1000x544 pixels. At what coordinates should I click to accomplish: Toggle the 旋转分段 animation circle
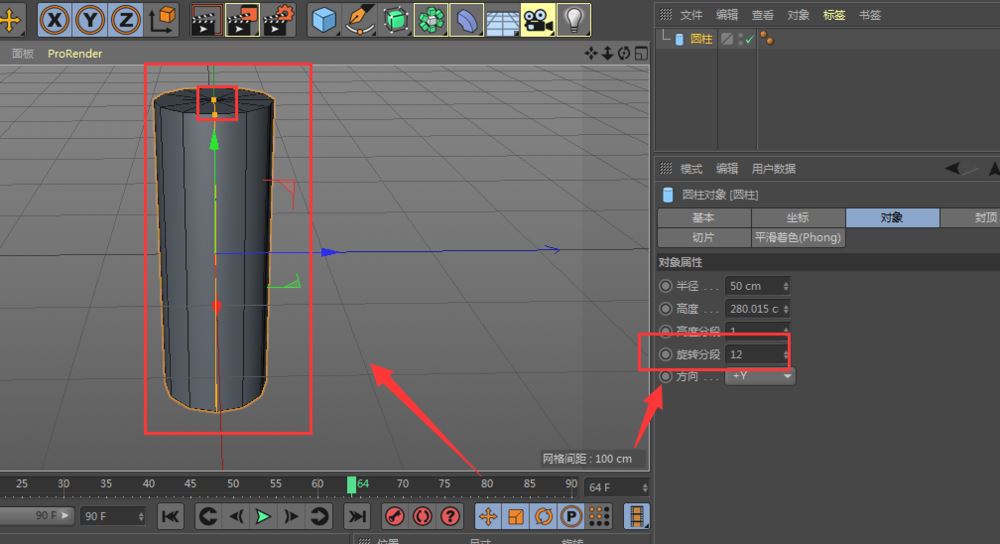point(666,355)
